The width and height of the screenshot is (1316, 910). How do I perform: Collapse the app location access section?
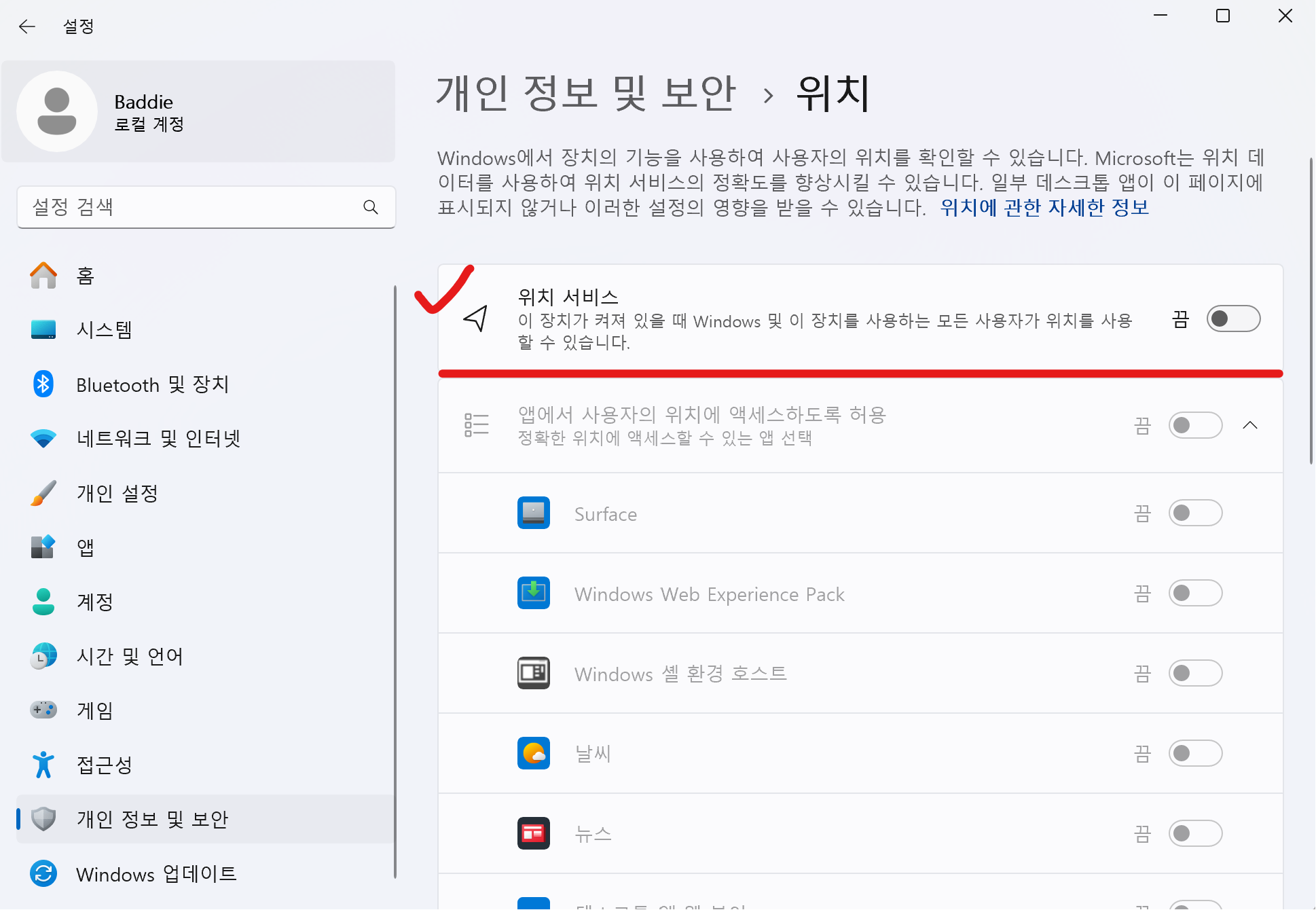[x=1249, y=426]
